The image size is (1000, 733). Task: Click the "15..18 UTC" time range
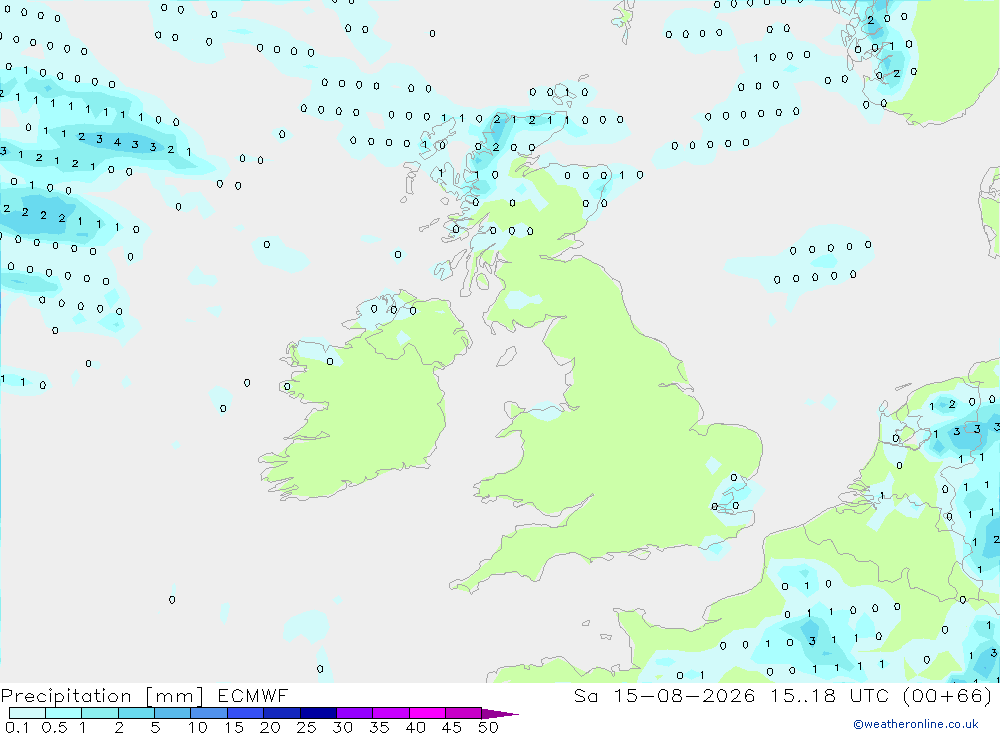(x=829, y=696)
